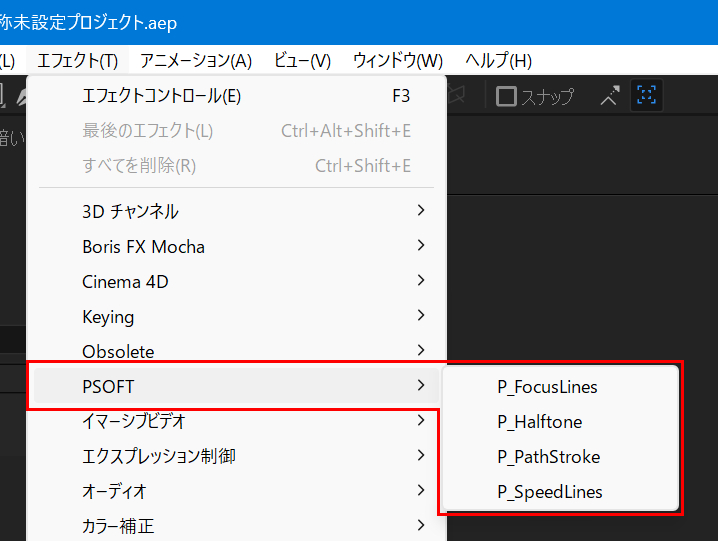This screenshot has height=541, width=718.
Task: Expand the エクスプレッション制御 submenu
Action: coord(236,456)
